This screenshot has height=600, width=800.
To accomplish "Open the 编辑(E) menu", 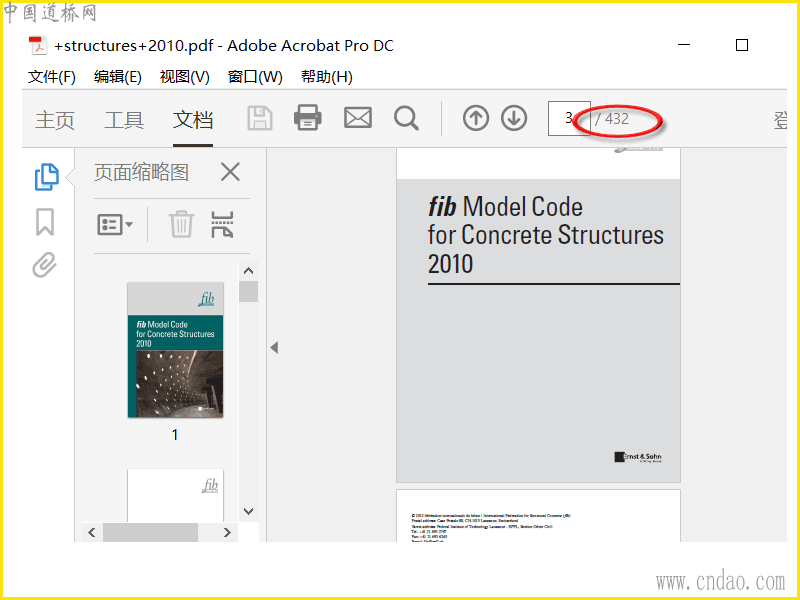I will click(x=118, y=77).
